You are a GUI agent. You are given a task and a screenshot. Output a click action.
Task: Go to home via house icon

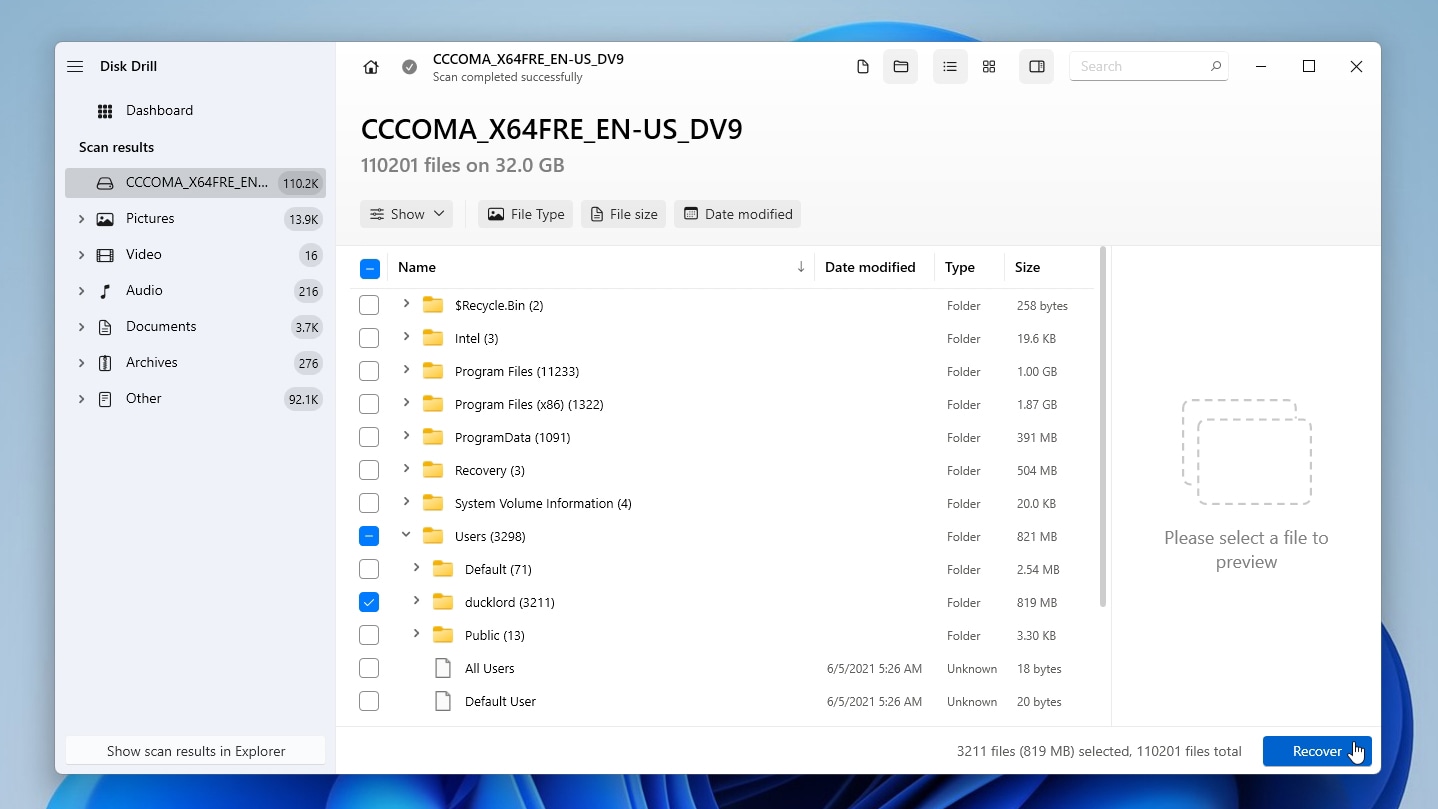click(x=371, y=67)
